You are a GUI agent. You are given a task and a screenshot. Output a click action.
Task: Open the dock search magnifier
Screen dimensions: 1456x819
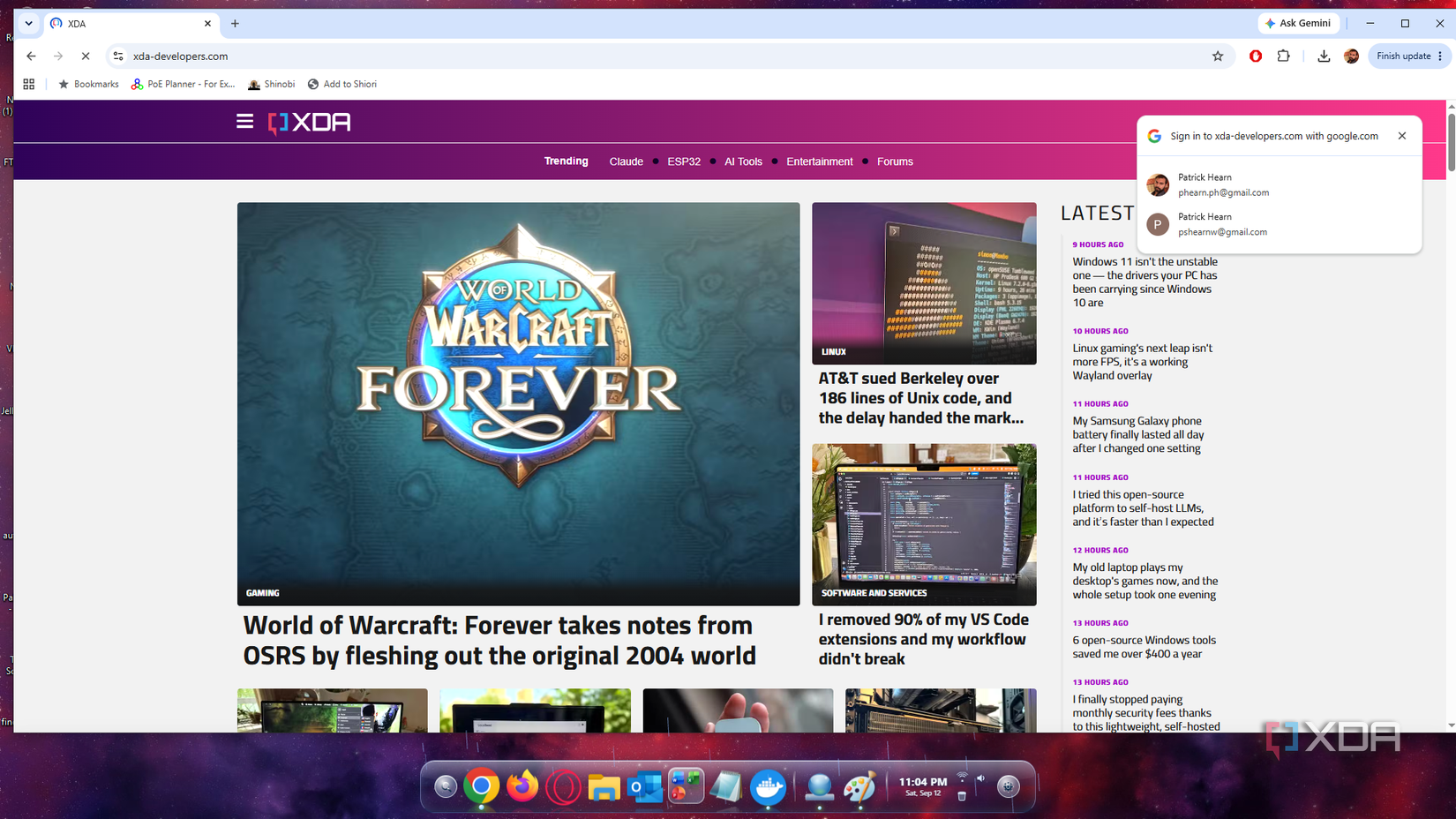446,785
